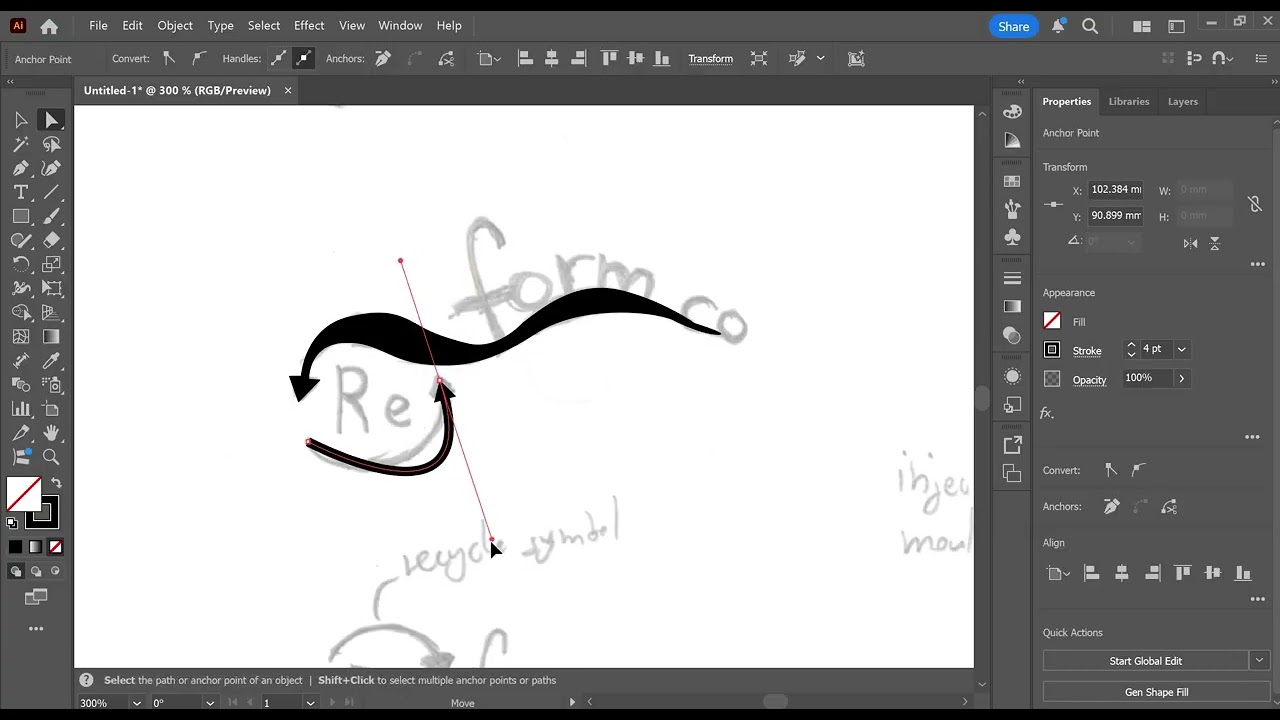Select the Scale tool
Image resolution: width=1280 pixels, height=720 pixels.
[x=51, y=264]
